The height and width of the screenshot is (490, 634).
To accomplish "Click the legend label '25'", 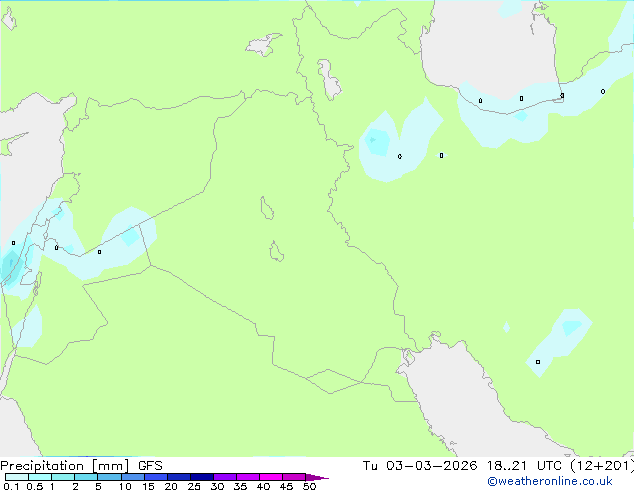I will click(x=194, y=486).
